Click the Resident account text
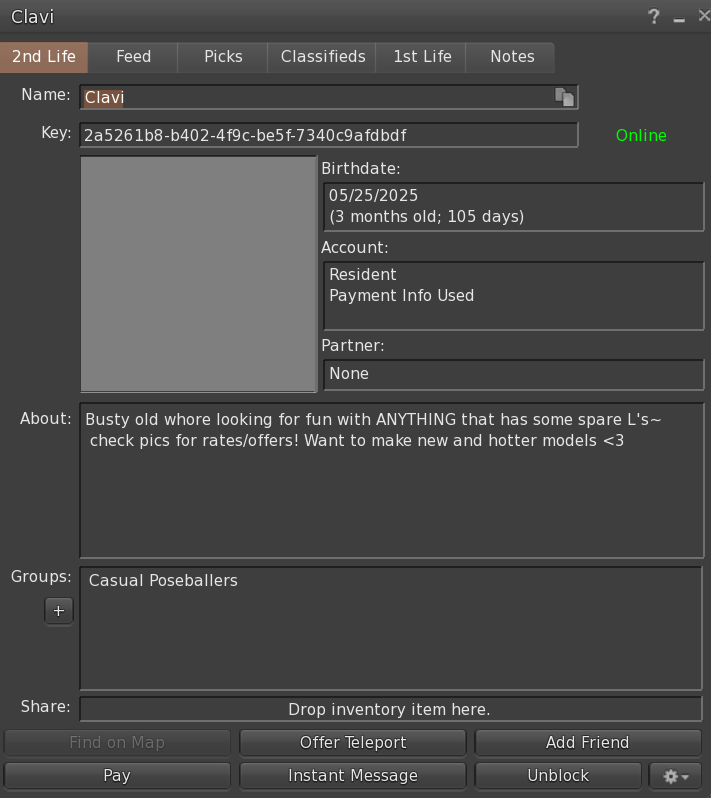Viewport: 711px width, 798px height. [362, 274]
